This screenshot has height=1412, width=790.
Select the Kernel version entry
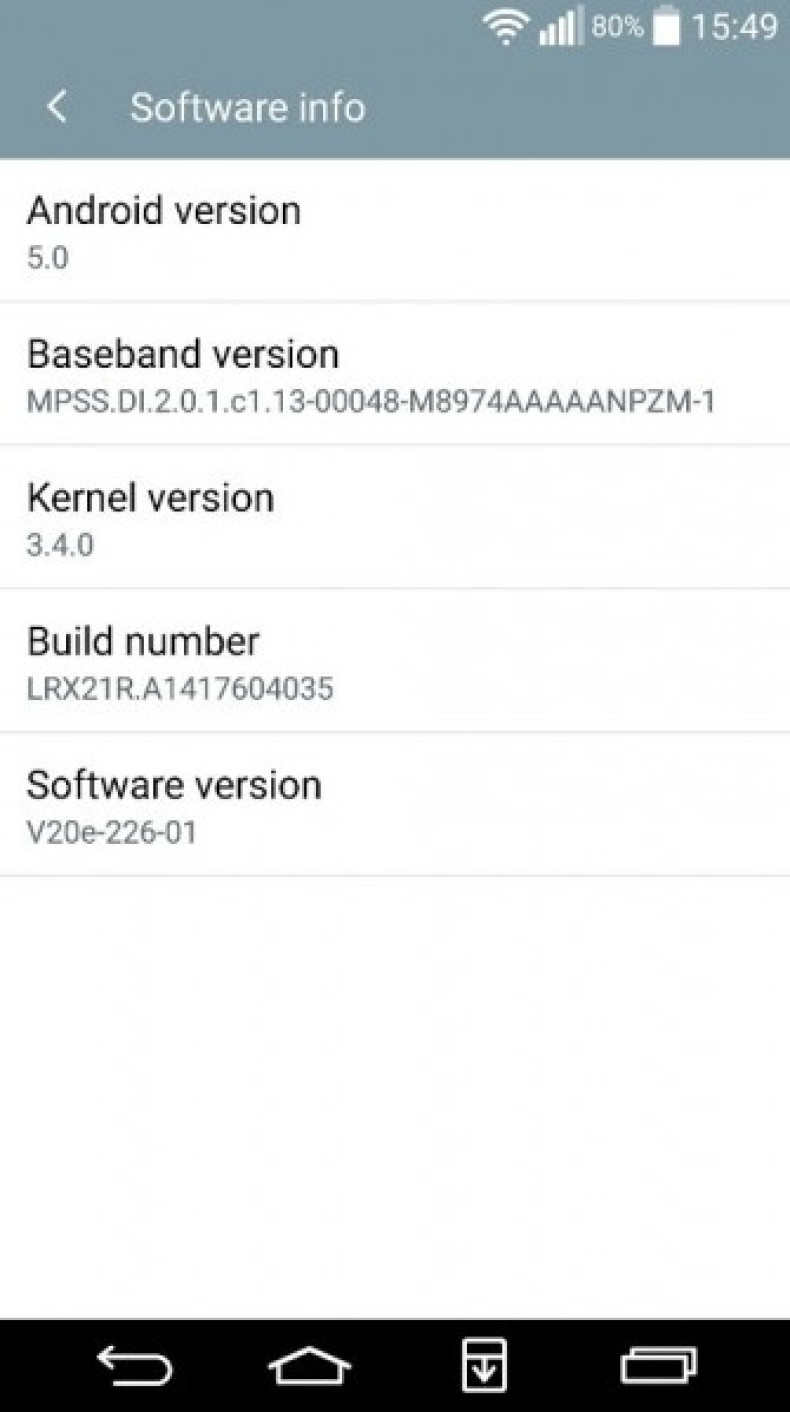(395, 517)
